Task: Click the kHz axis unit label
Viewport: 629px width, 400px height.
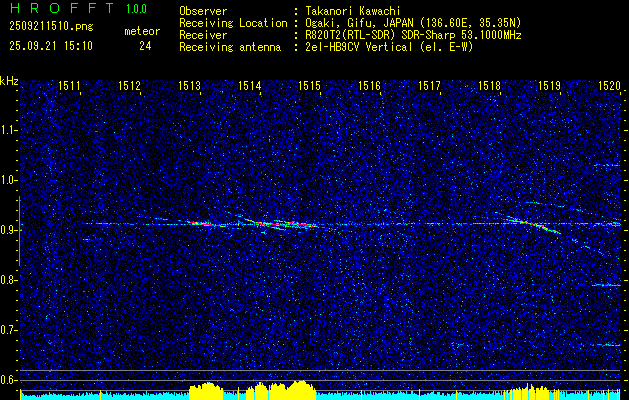Action: pos(9,81)
